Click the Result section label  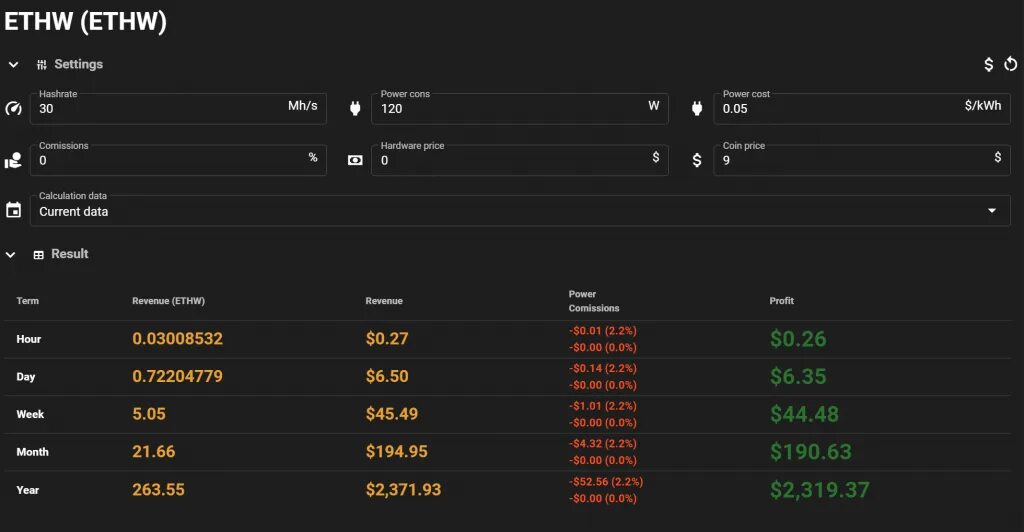70,254
